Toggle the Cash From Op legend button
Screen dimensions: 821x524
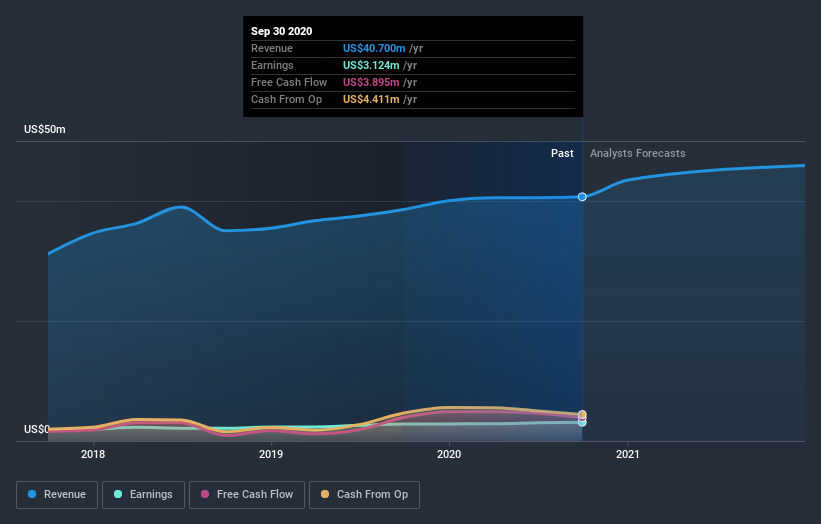click(364, 495)
